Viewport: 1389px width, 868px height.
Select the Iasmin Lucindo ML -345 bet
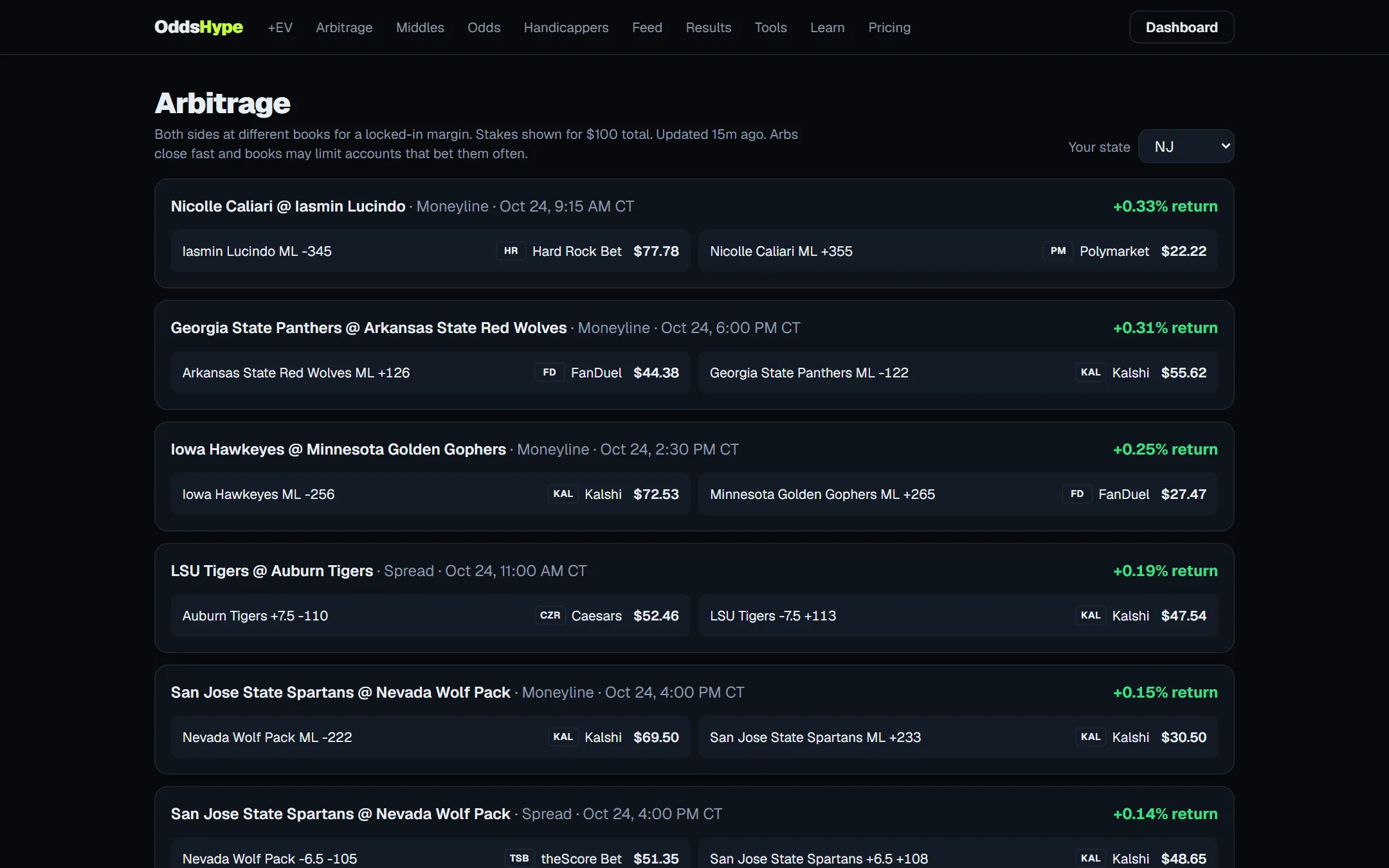click(x=430, y=251)
